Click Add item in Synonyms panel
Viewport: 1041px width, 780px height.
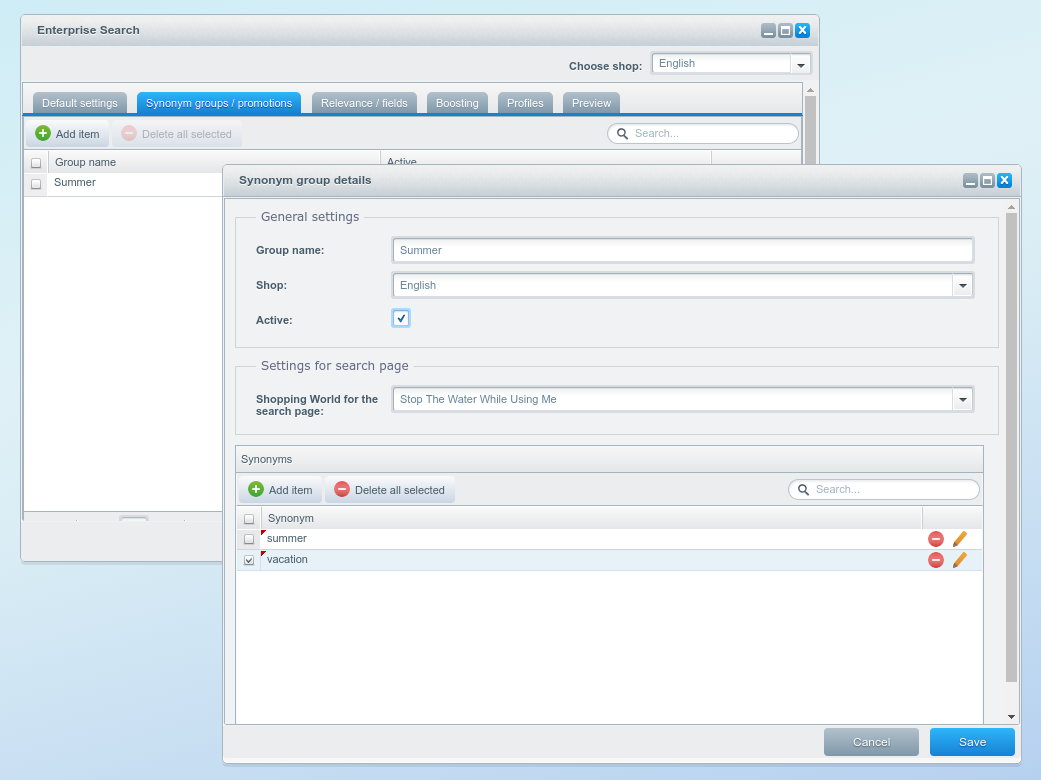281,490
